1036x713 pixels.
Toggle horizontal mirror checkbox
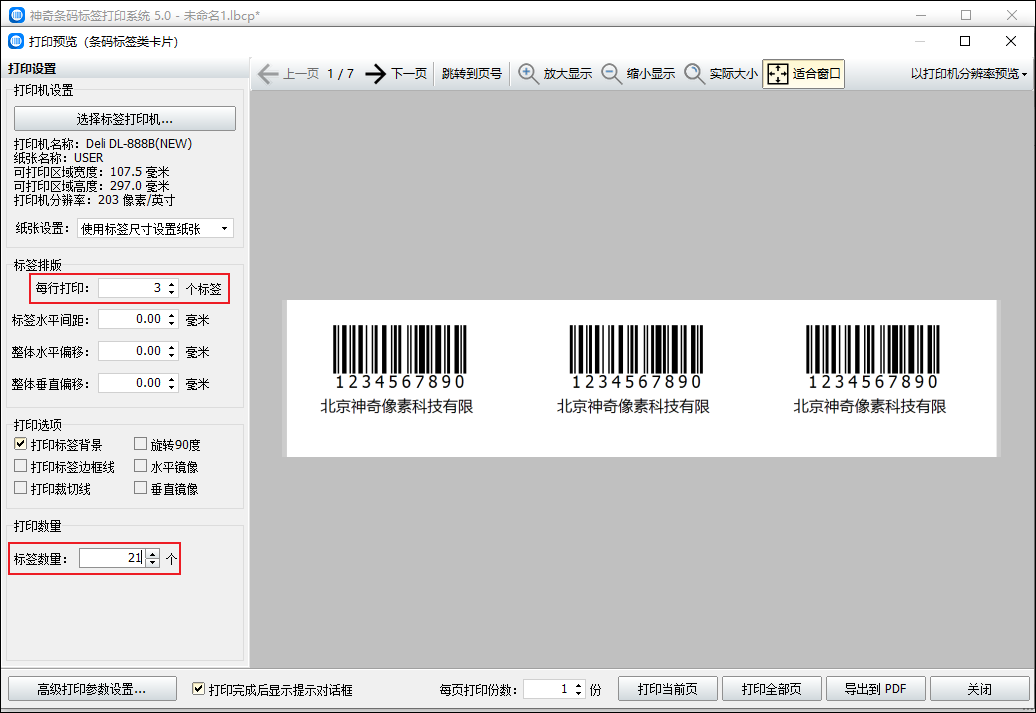click(140, 466)
